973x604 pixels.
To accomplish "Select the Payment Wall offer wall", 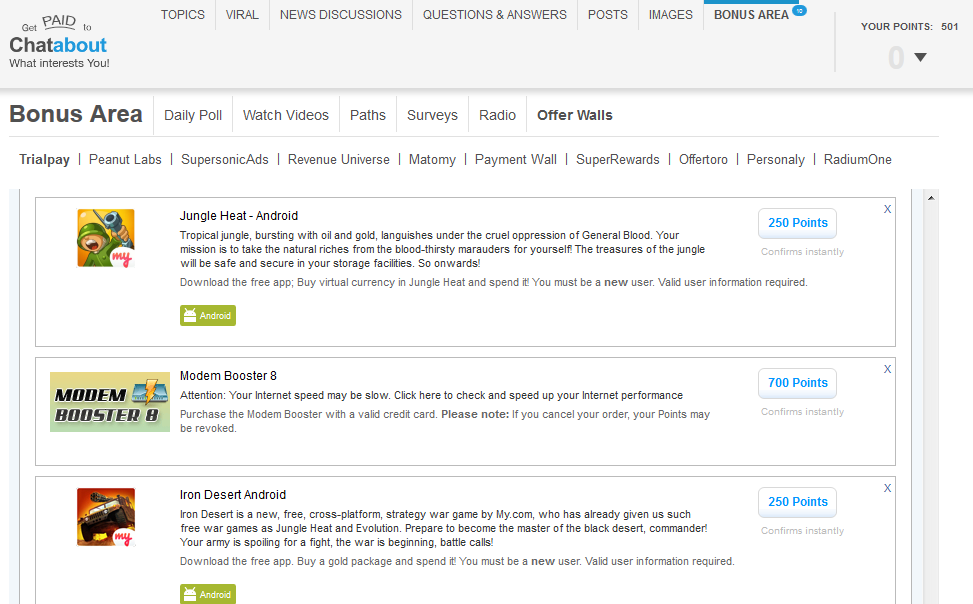I will (x=516, y=160).
